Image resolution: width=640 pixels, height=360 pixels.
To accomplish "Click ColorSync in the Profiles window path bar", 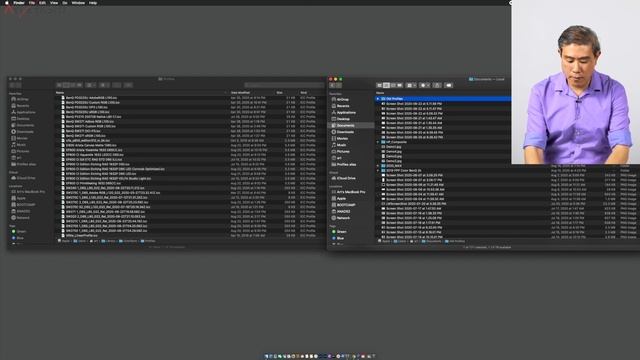I will (x=129, y=241).
